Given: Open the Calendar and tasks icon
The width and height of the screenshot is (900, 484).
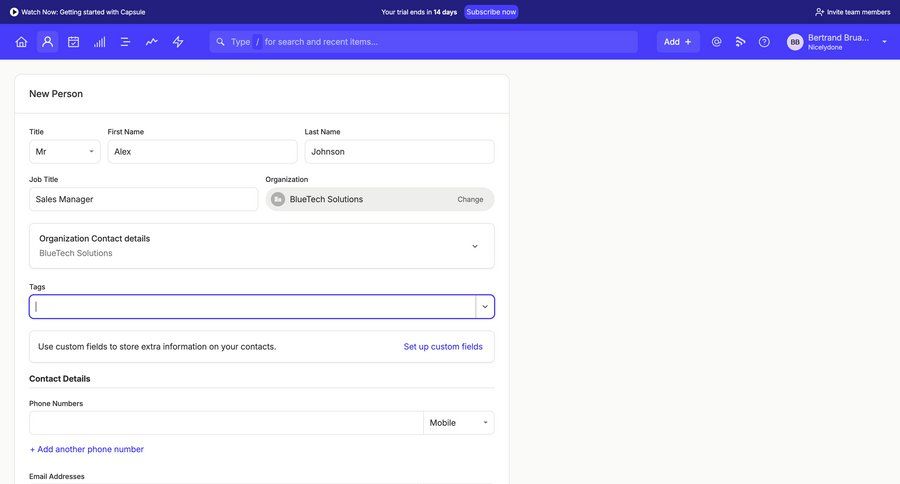Looking at the screenshot, I should point(73,42).
